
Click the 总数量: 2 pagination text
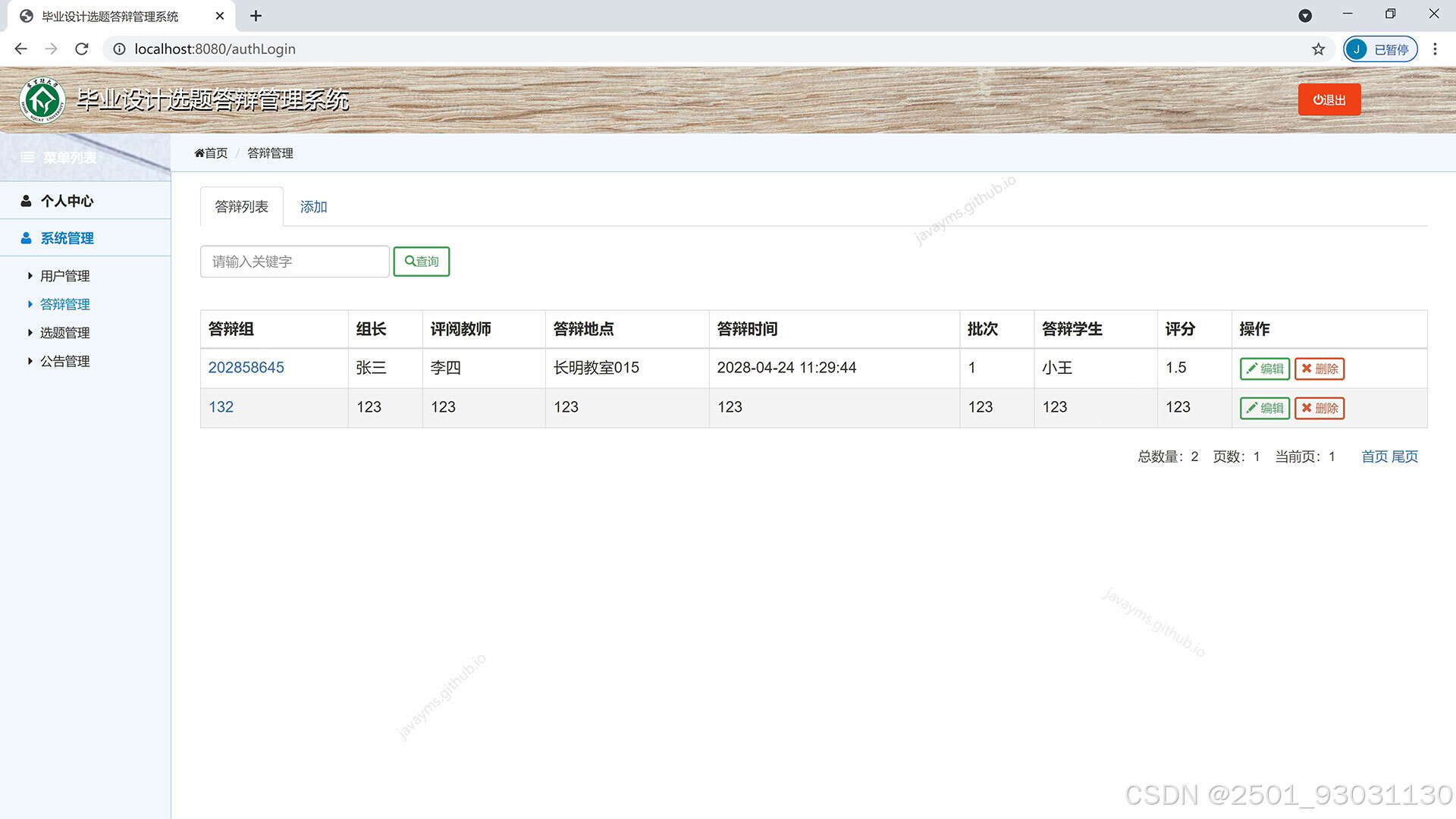click(x=1168, y=457)
